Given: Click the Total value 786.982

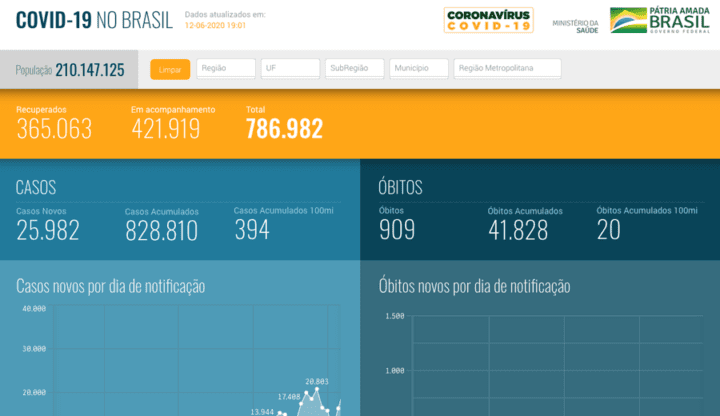Looking at the screenshot, I should pos(284,129).
